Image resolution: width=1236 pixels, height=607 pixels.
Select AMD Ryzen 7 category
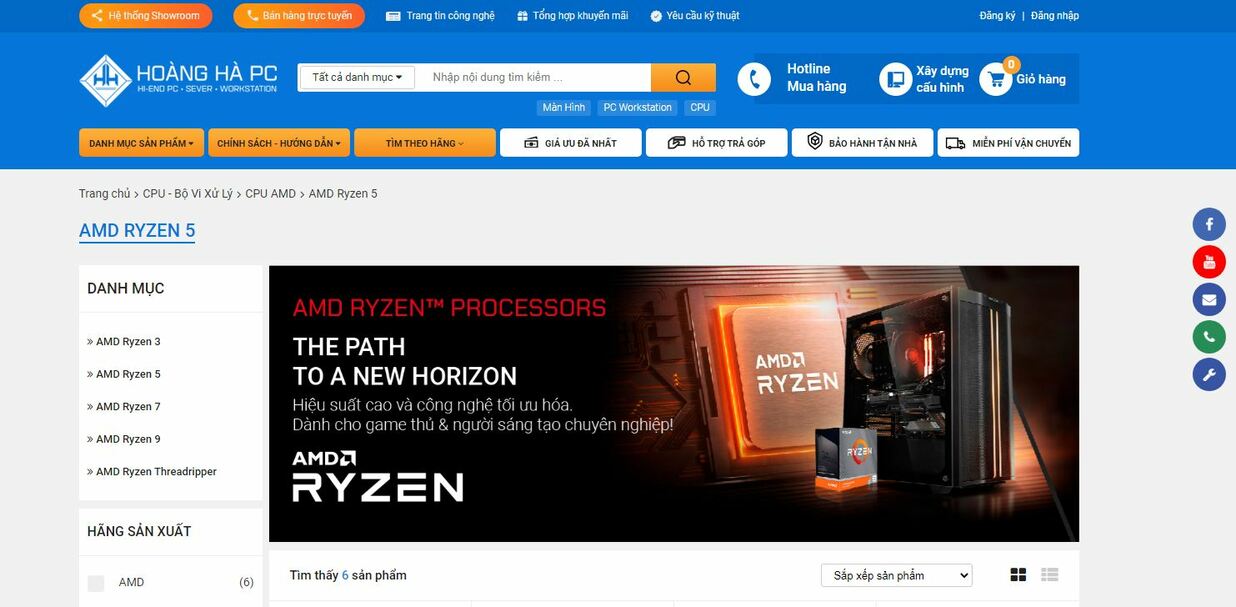click(128, 407)
